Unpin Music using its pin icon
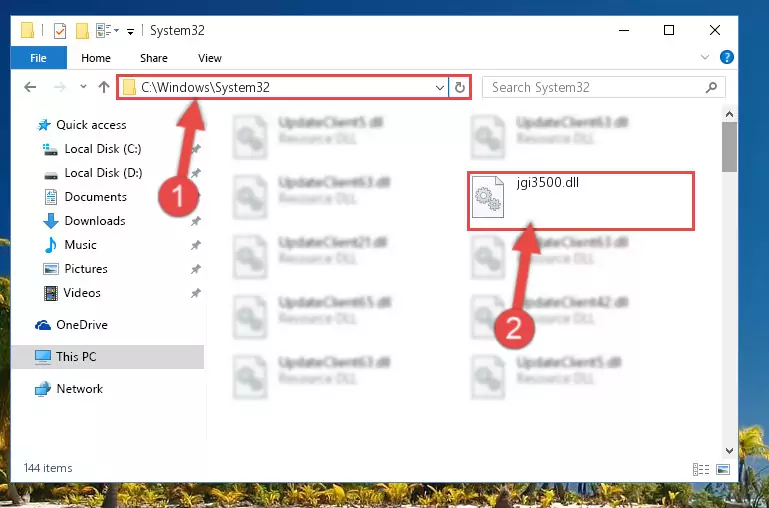 point(196,245)
